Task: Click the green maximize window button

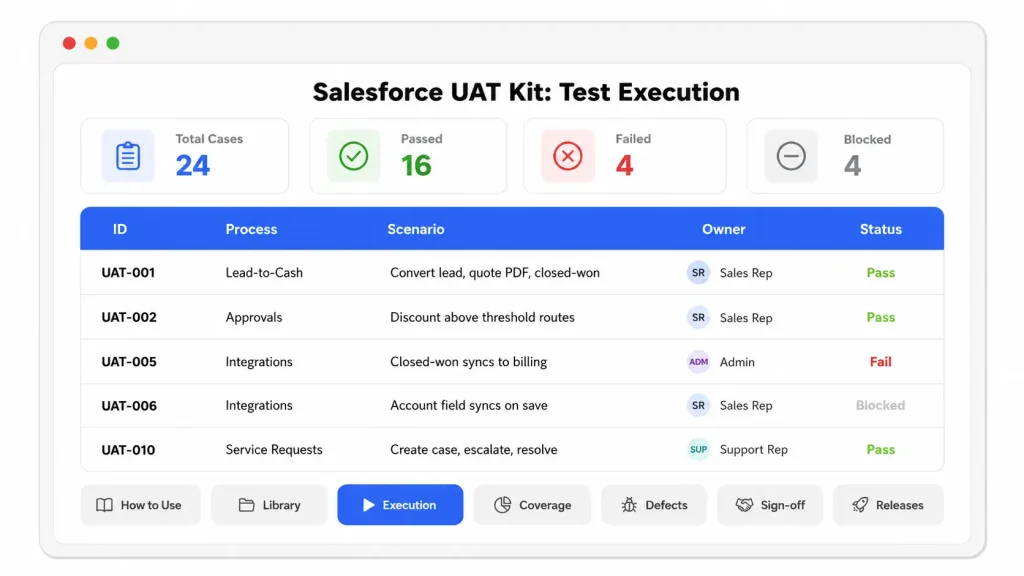Action: pyautogui.click(x=113, y=43)
